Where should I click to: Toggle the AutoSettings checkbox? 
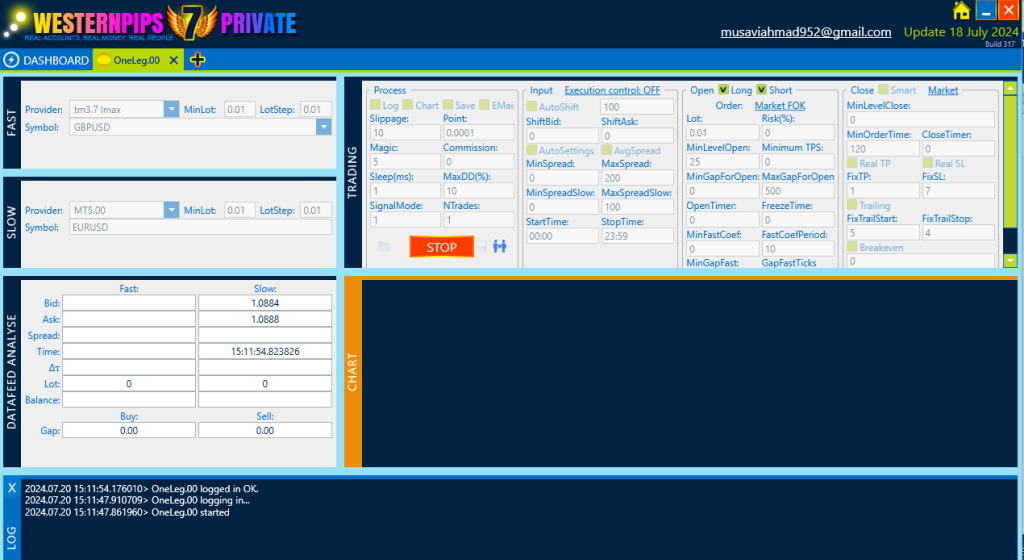pyautogui.click(x=532, y=150)
